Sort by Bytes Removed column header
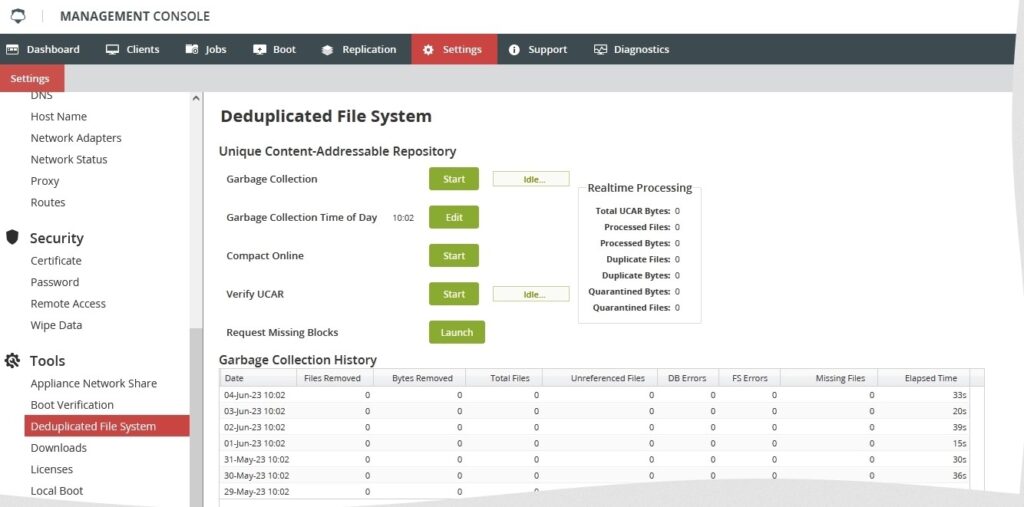Screen dimensions: 1024x507 pyautogui.click(x=419, y=378)
